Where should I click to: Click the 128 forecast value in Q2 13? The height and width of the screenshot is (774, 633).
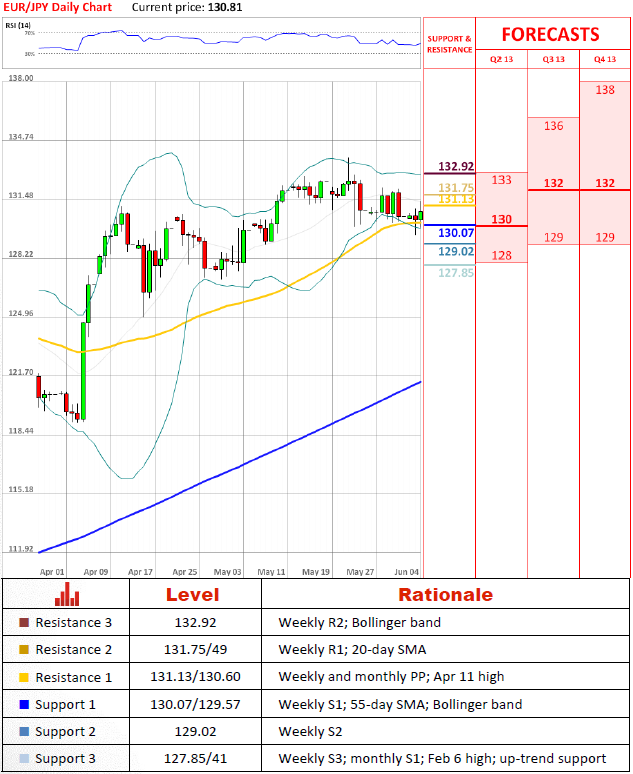coord(502,255)
